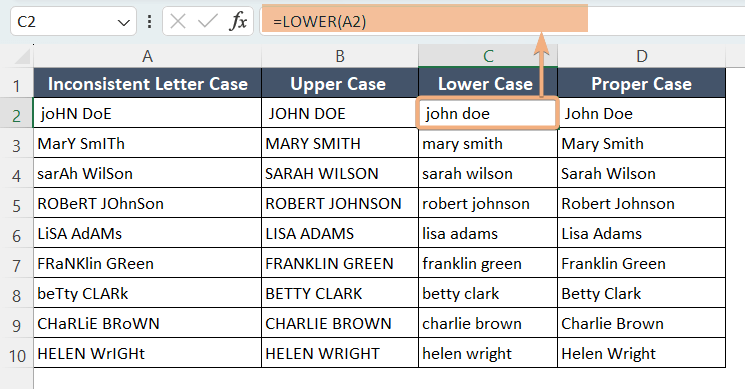Viewport: 745px width, 389px height.
Task: Click the 'Proper Case' header cell
Action: pyautogui.click(x=641, y=83)
